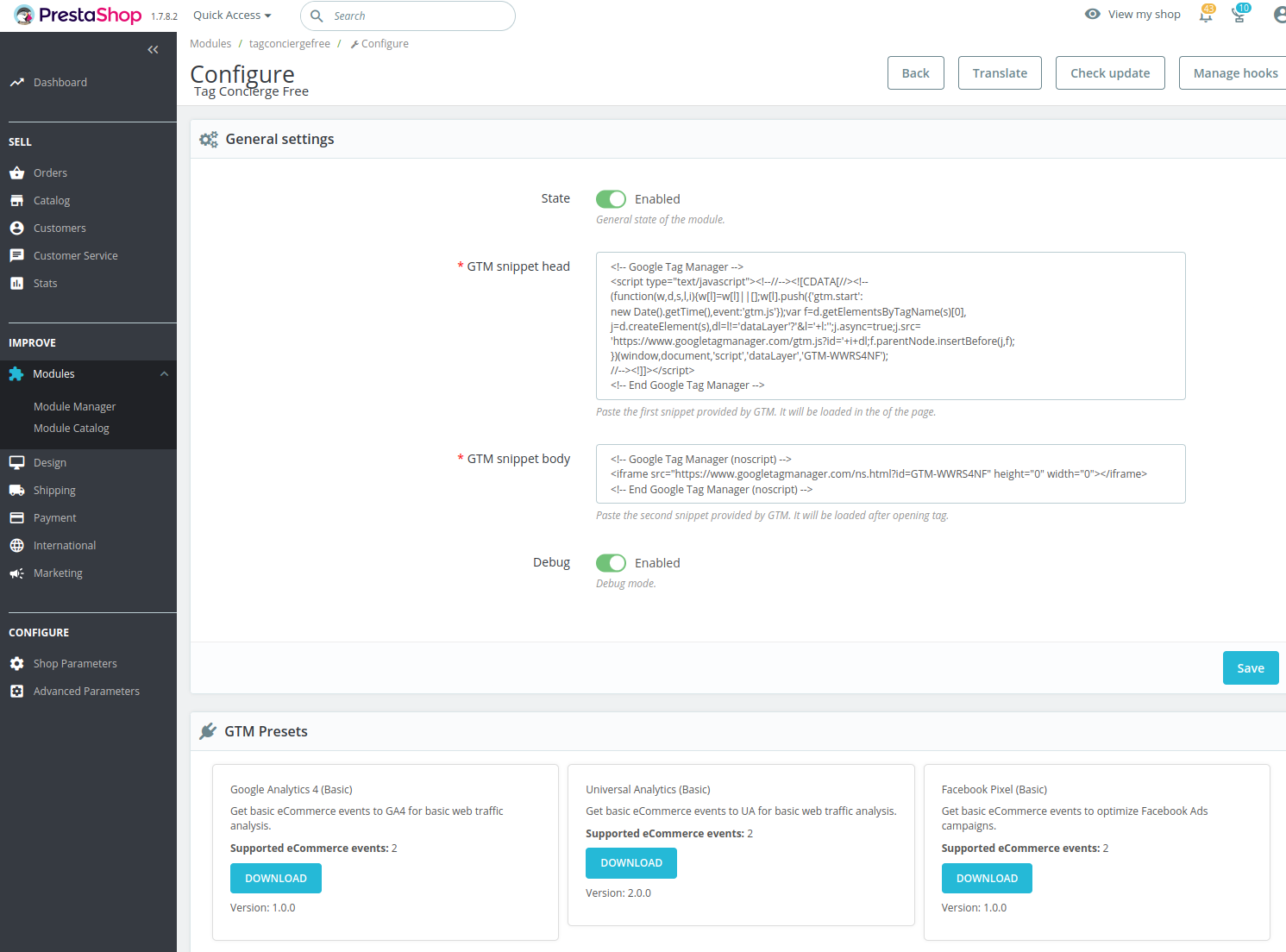Click the 'Debug mode.' help text

[626, 584]
